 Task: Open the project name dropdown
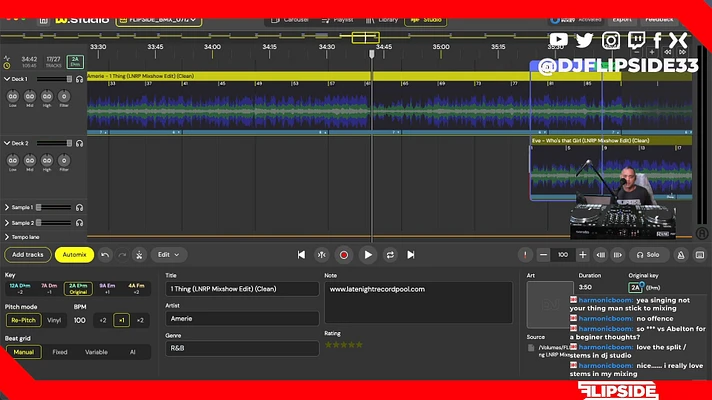coord(158,20)
